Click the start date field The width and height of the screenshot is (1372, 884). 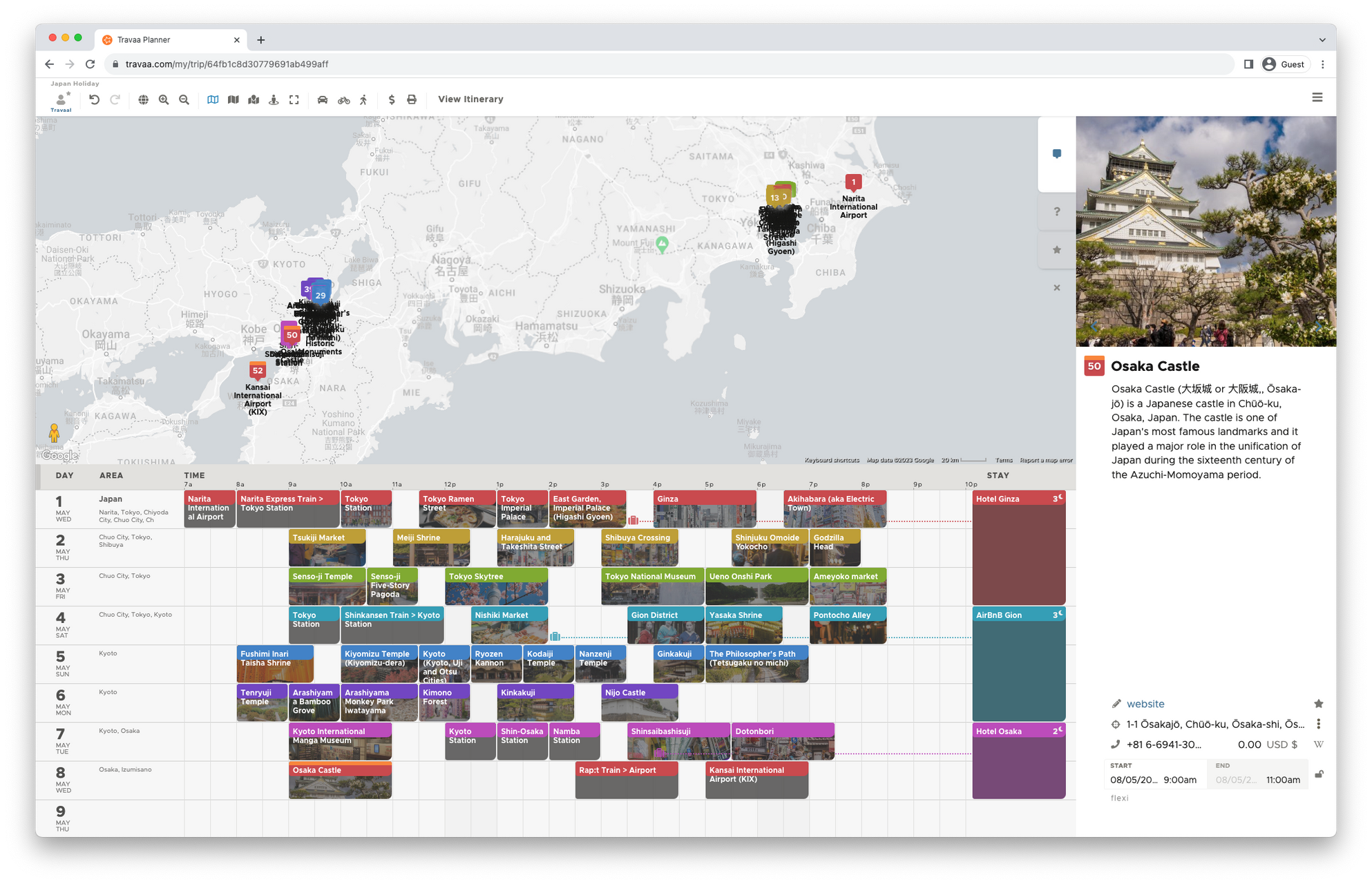[x=1134, y=780]
